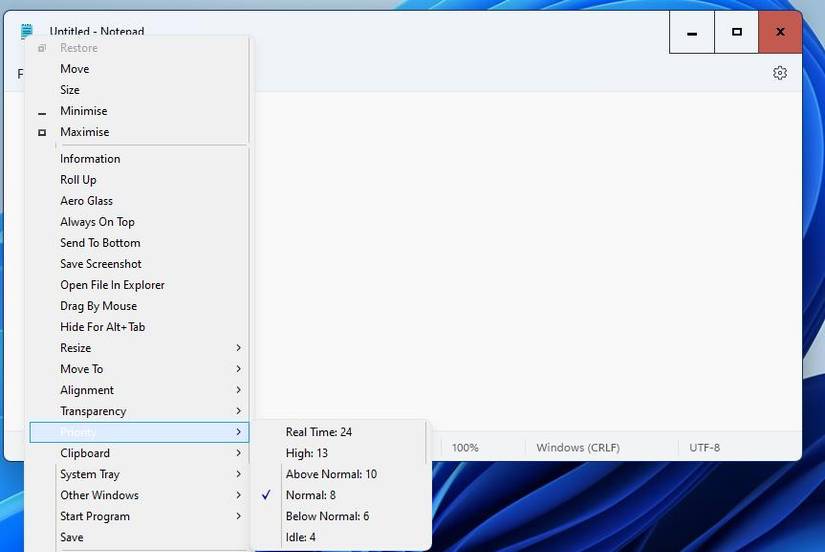Screen dimensions: 825x552
Task: Select Roll Up menu entry
Action: [139, 180]
